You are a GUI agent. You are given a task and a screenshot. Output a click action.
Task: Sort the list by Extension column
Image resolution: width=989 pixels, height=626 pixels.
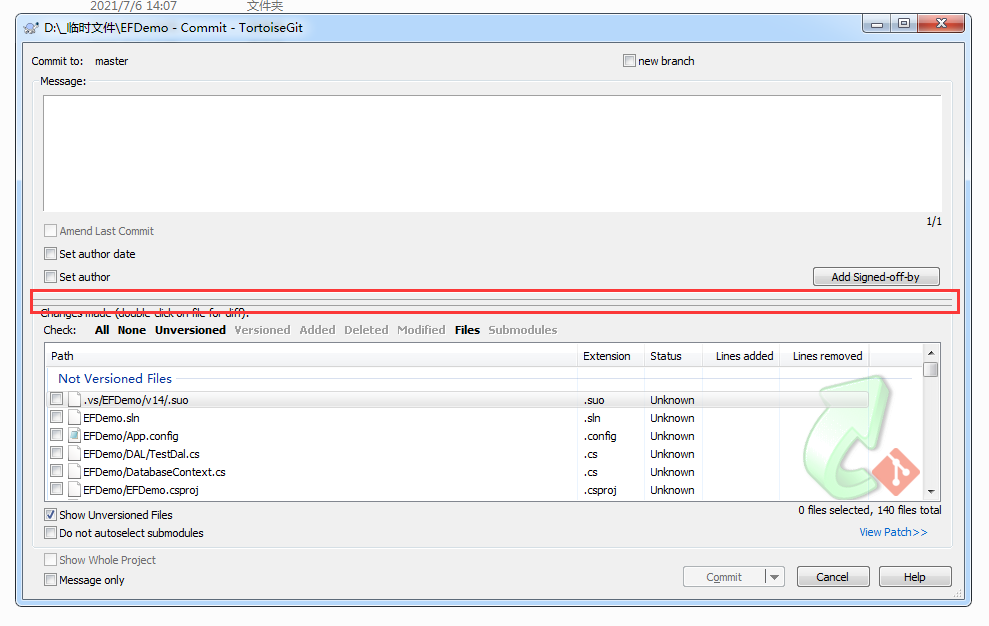[607, 356]
